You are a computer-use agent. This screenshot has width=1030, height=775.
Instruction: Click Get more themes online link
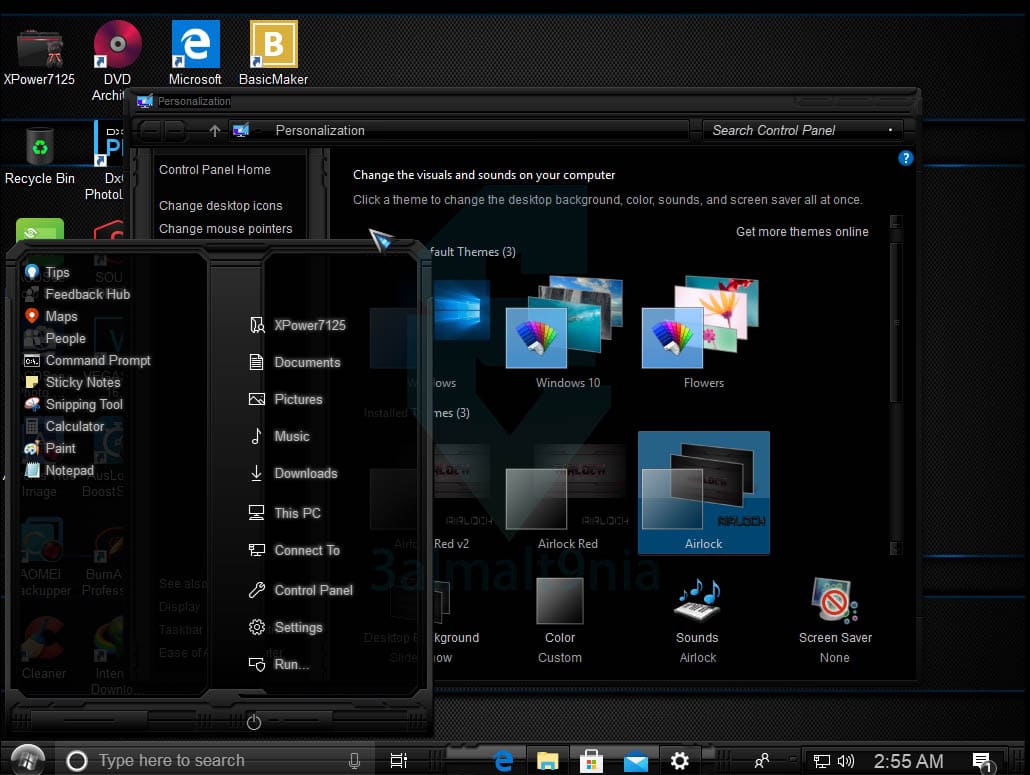(801, 231)
